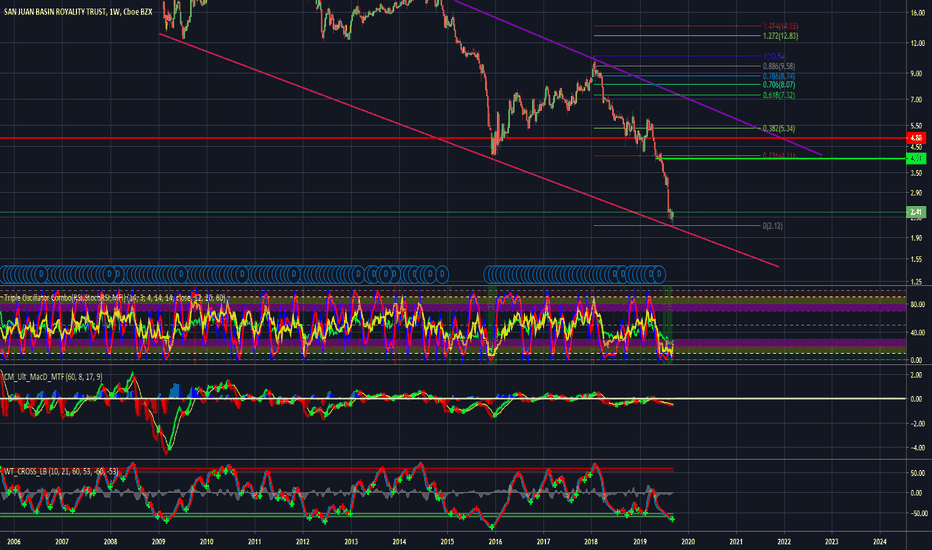Click 80.00 on the oscillator scale
The image size is (932, 550).
[917, 304]
